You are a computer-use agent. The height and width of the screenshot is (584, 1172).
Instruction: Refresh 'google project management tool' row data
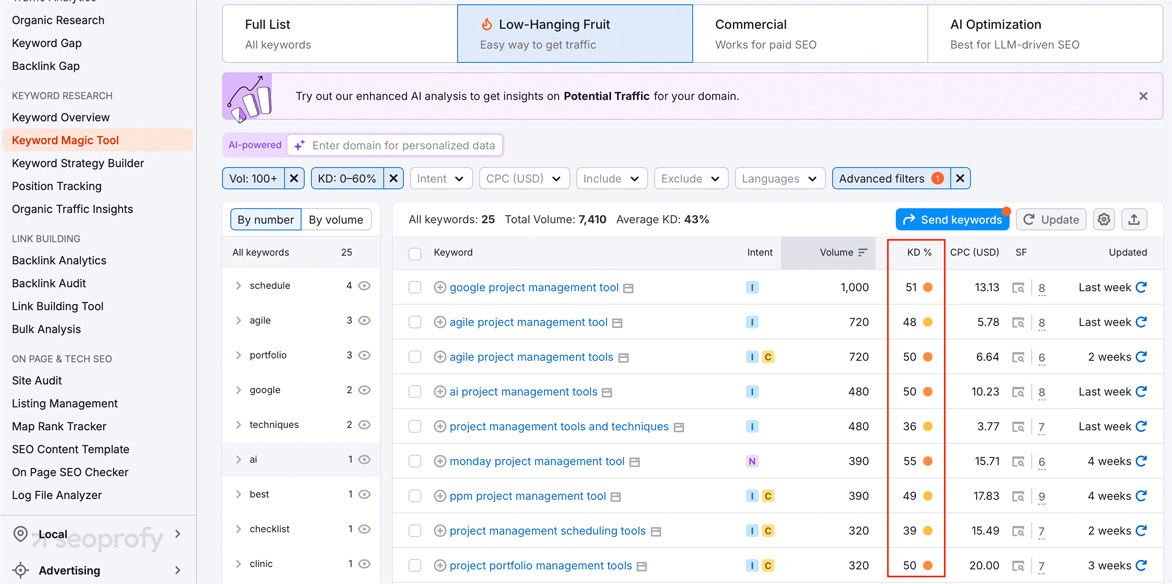pyautogui.click(x=1141, y=287)
